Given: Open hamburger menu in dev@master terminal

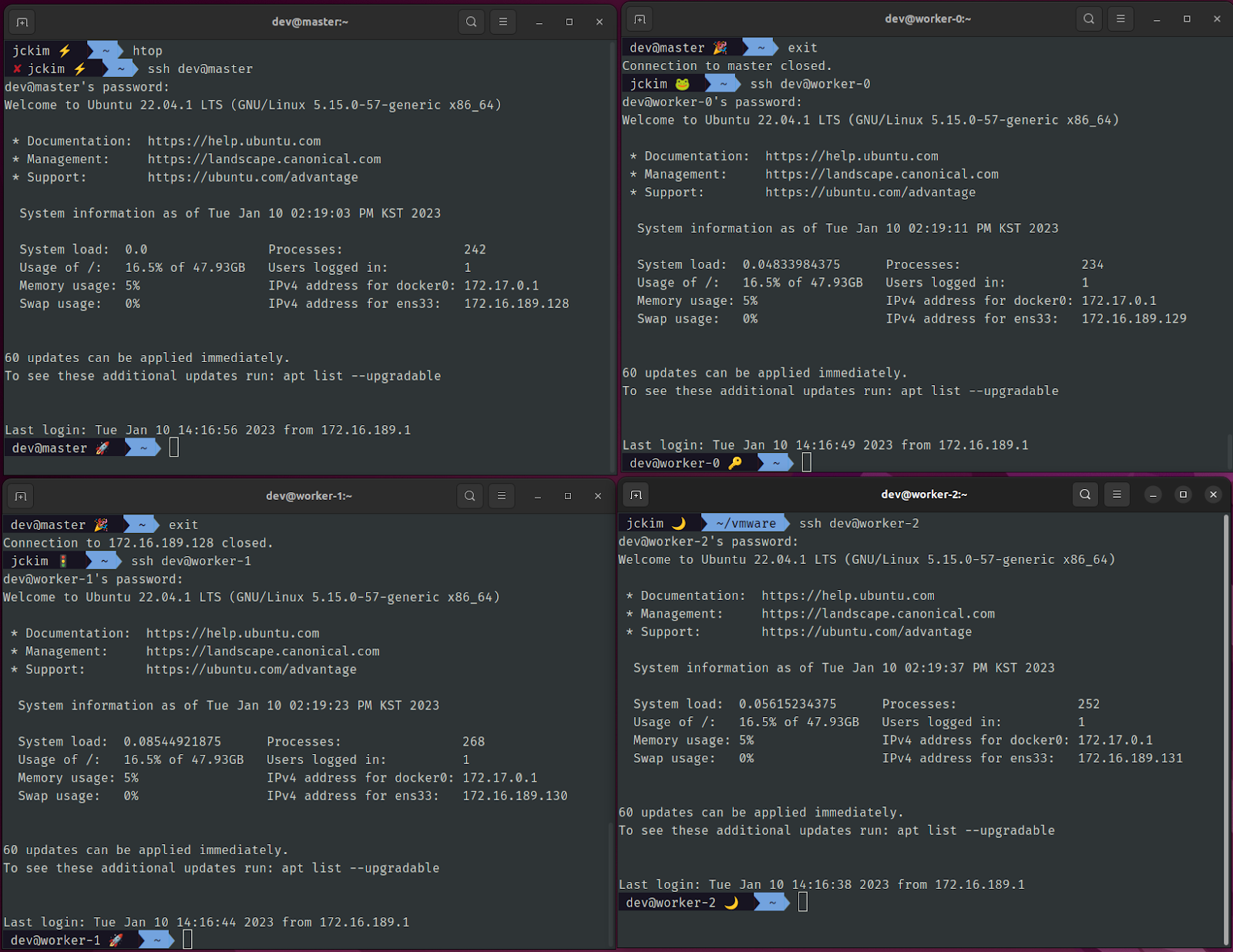Looking at the screenshot, I should click(503, 22).
